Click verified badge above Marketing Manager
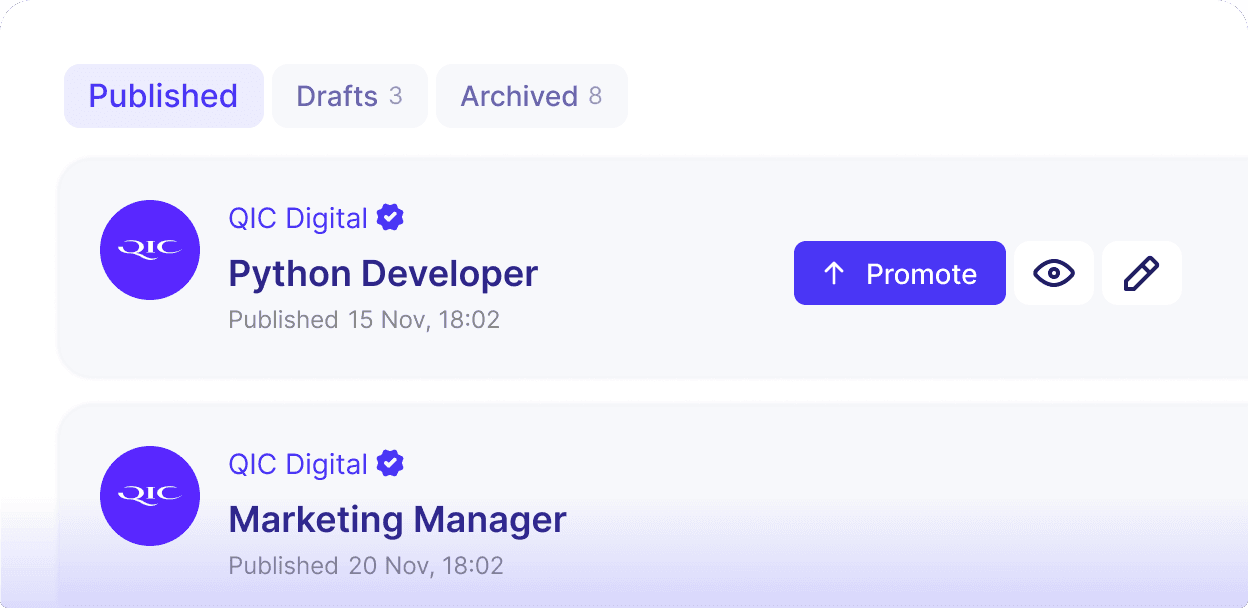1248x608 pixels. click(x=390, y=464)
